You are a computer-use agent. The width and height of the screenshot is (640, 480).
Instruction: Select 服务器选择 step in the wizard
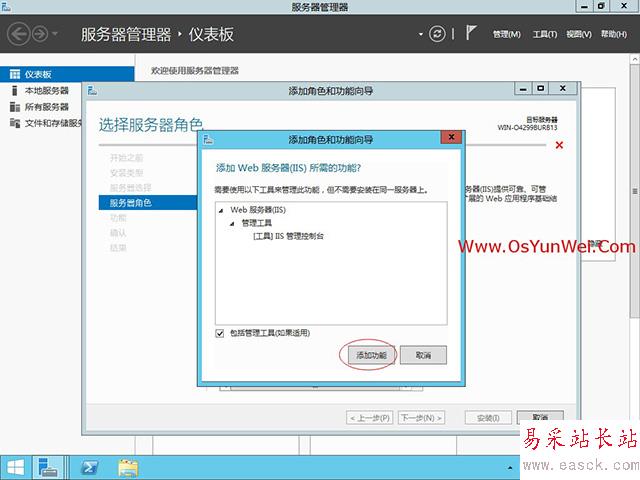[131, 188]
